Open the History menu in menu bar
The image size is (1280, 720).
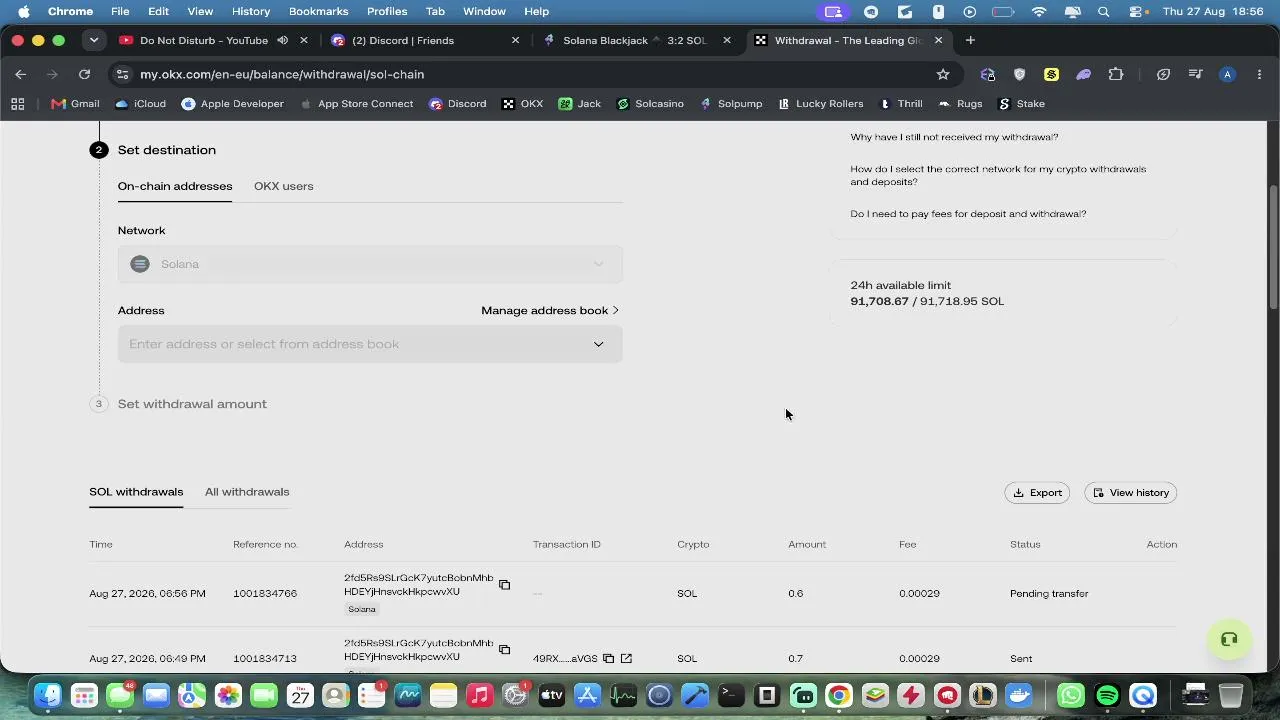[x=250, y=12]
